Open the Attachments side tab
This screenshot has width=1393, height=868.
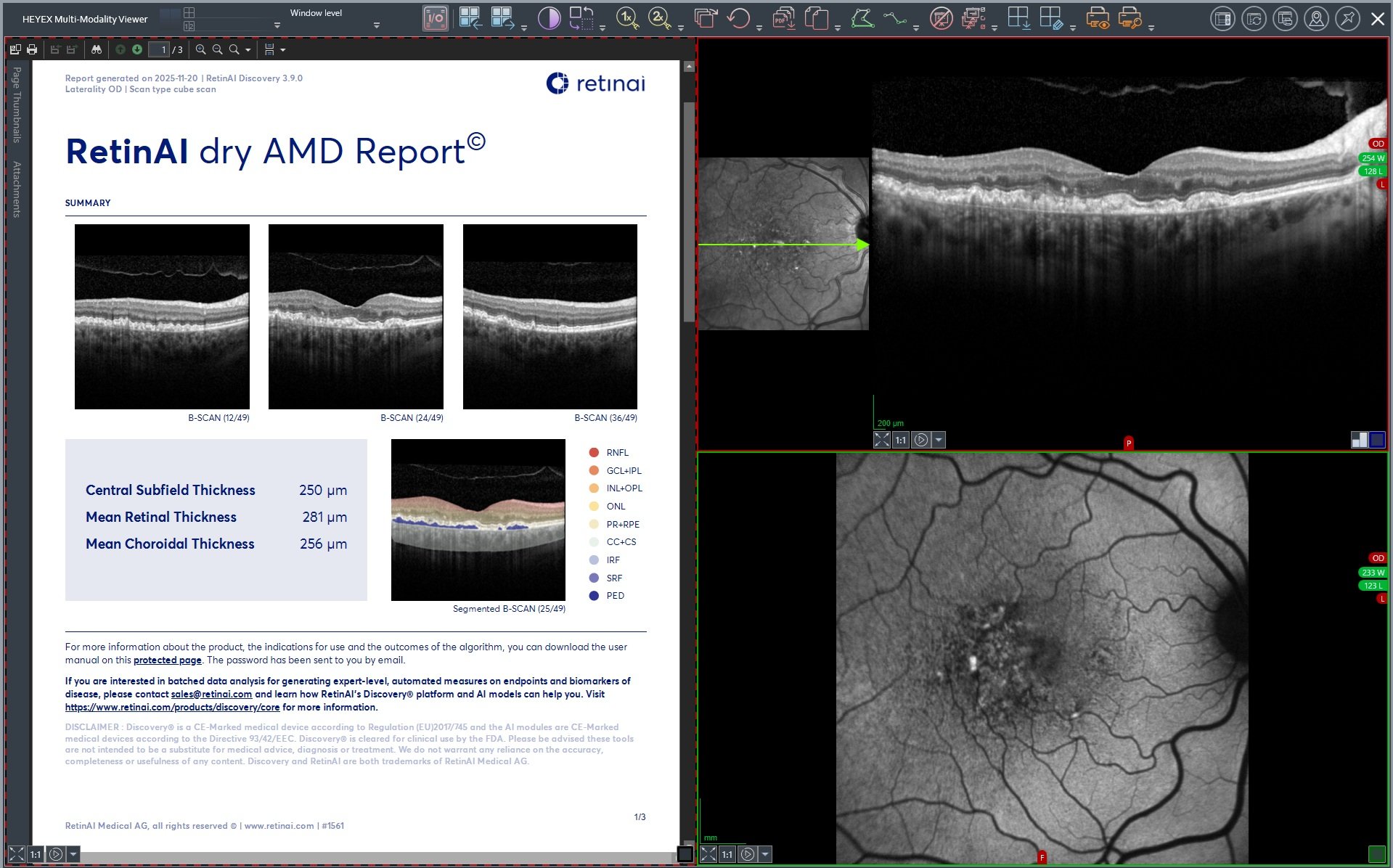17,189
